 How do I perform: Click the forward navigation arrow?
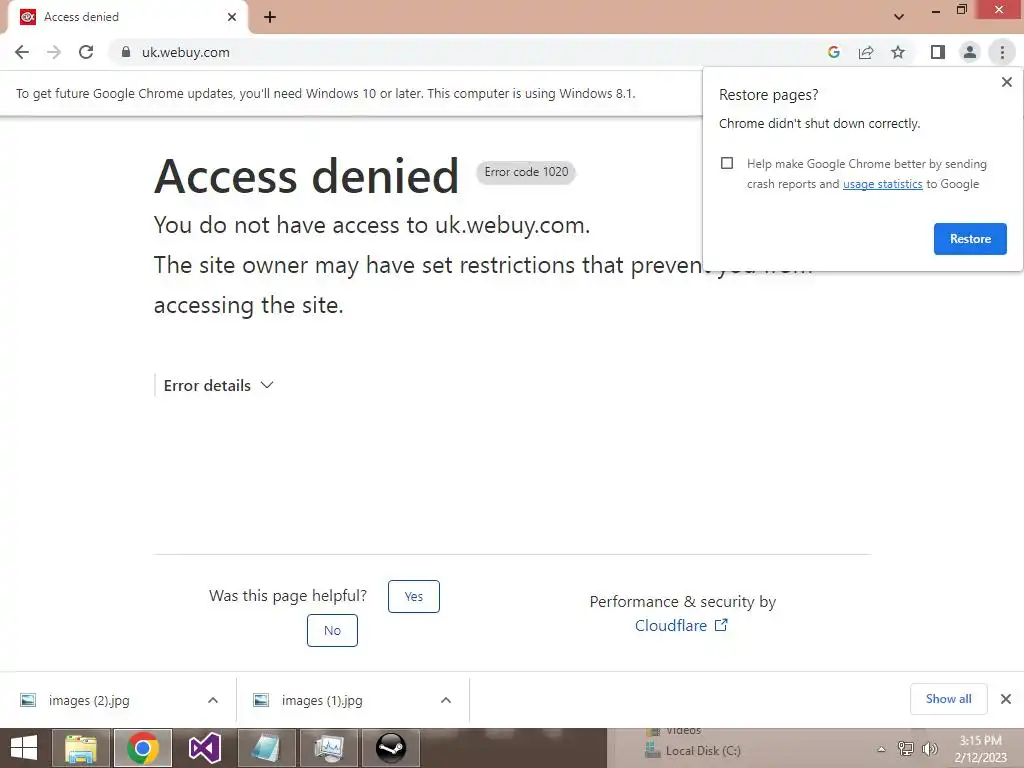click(54, 52)
